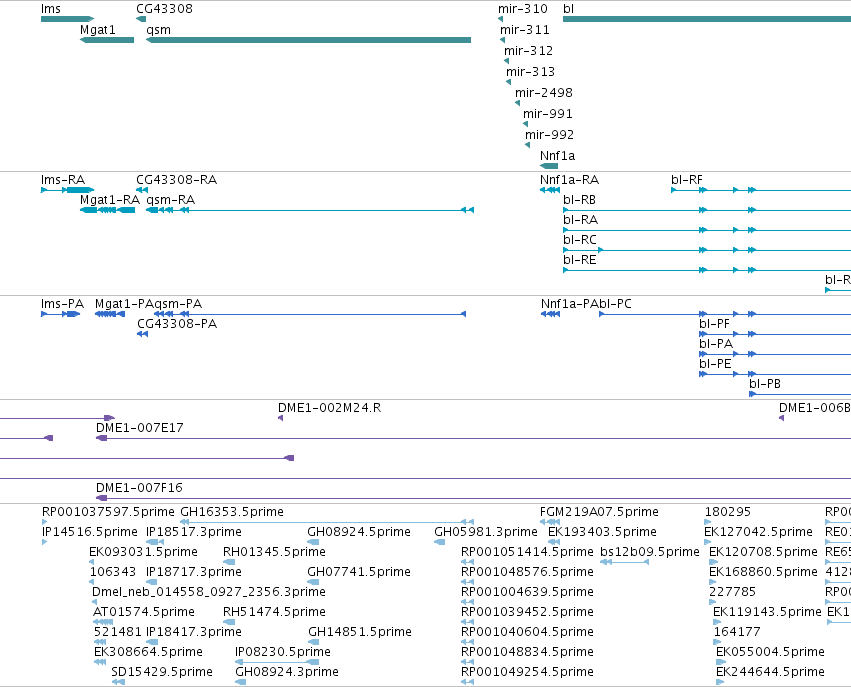The height and width of the screenshot is (687, 851).
Task: Select DME1-007E17 clone label
Action: pos(139,428)
